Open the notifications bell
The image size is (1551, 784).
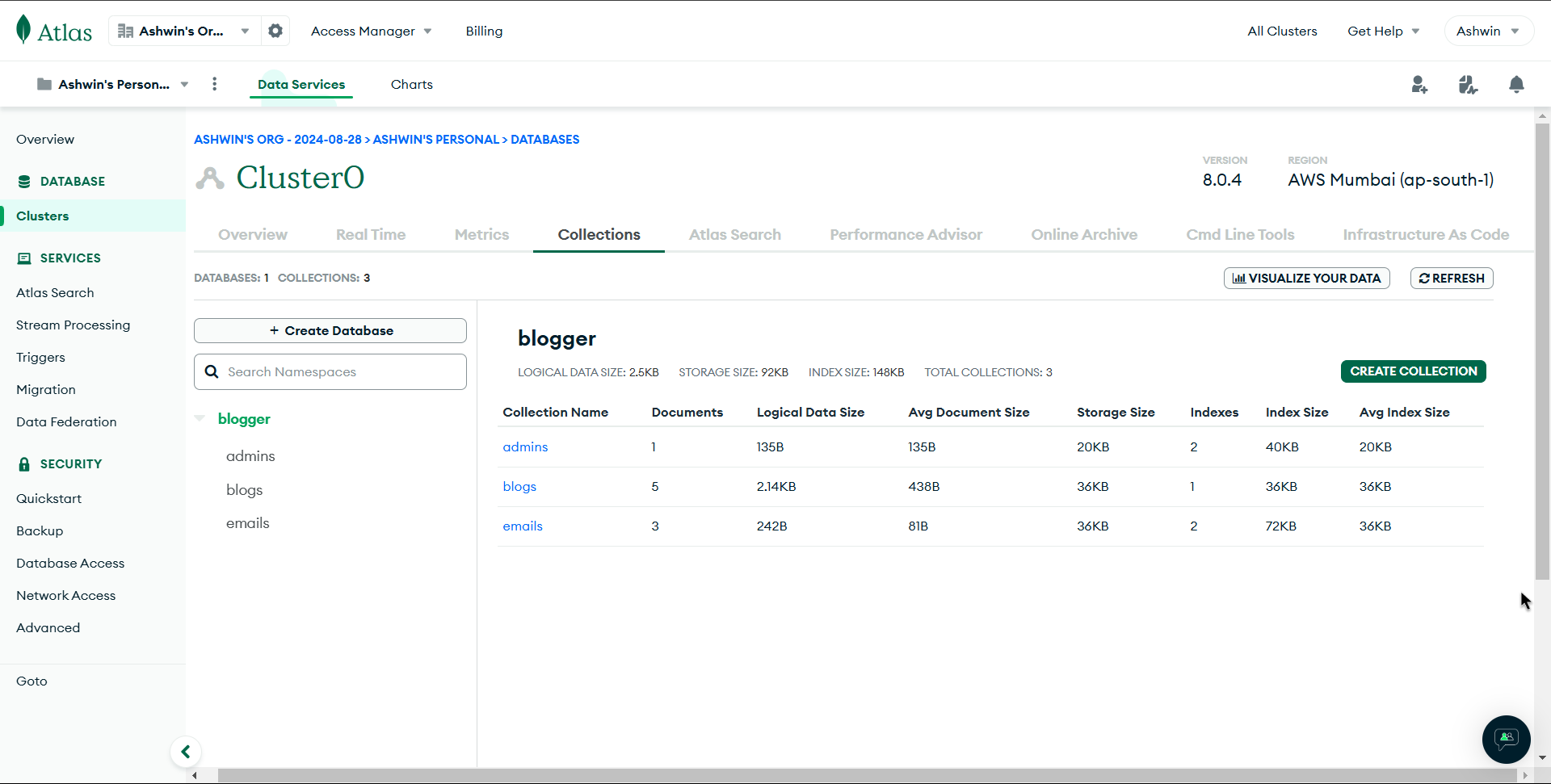1516,85
